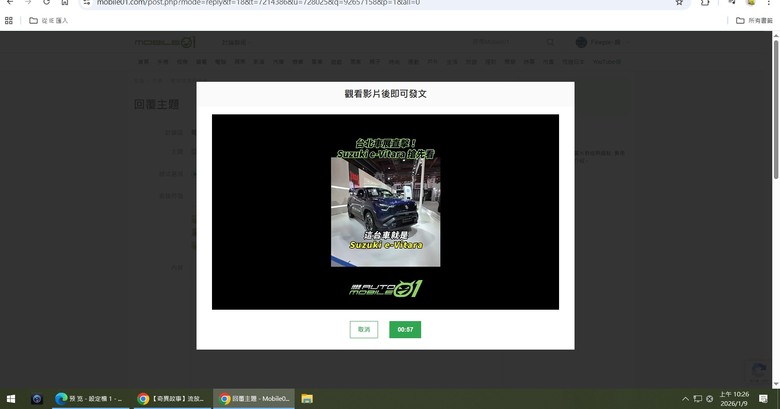The image size is (780, 409).
Task: Click the browser forward arrow
Action: [28, 2]
